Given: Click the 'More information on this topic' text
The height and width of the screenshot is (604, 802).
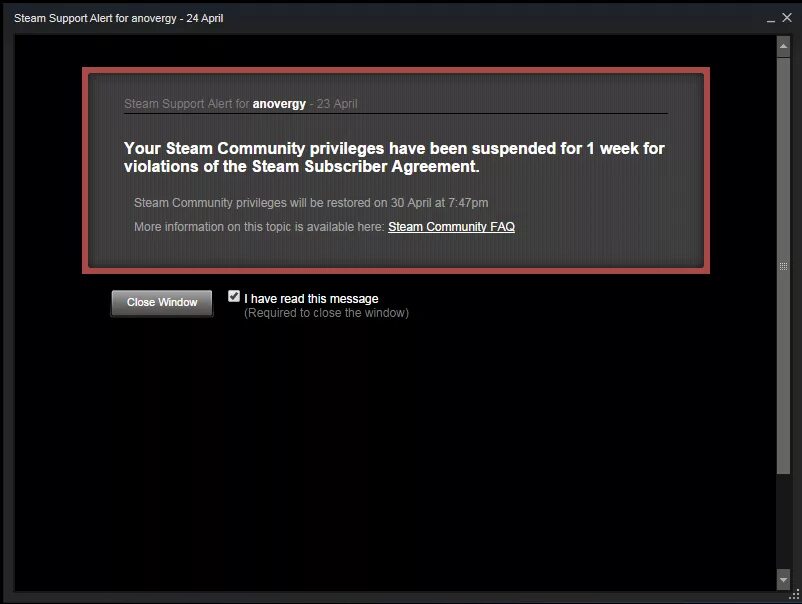Looking at the screenshot, I should 259,227.
